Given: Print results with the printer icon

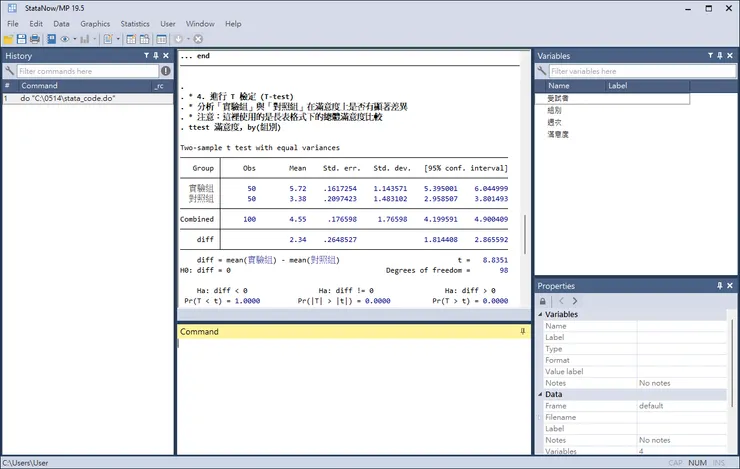Looking at the screenshot, I should [34, 39].
